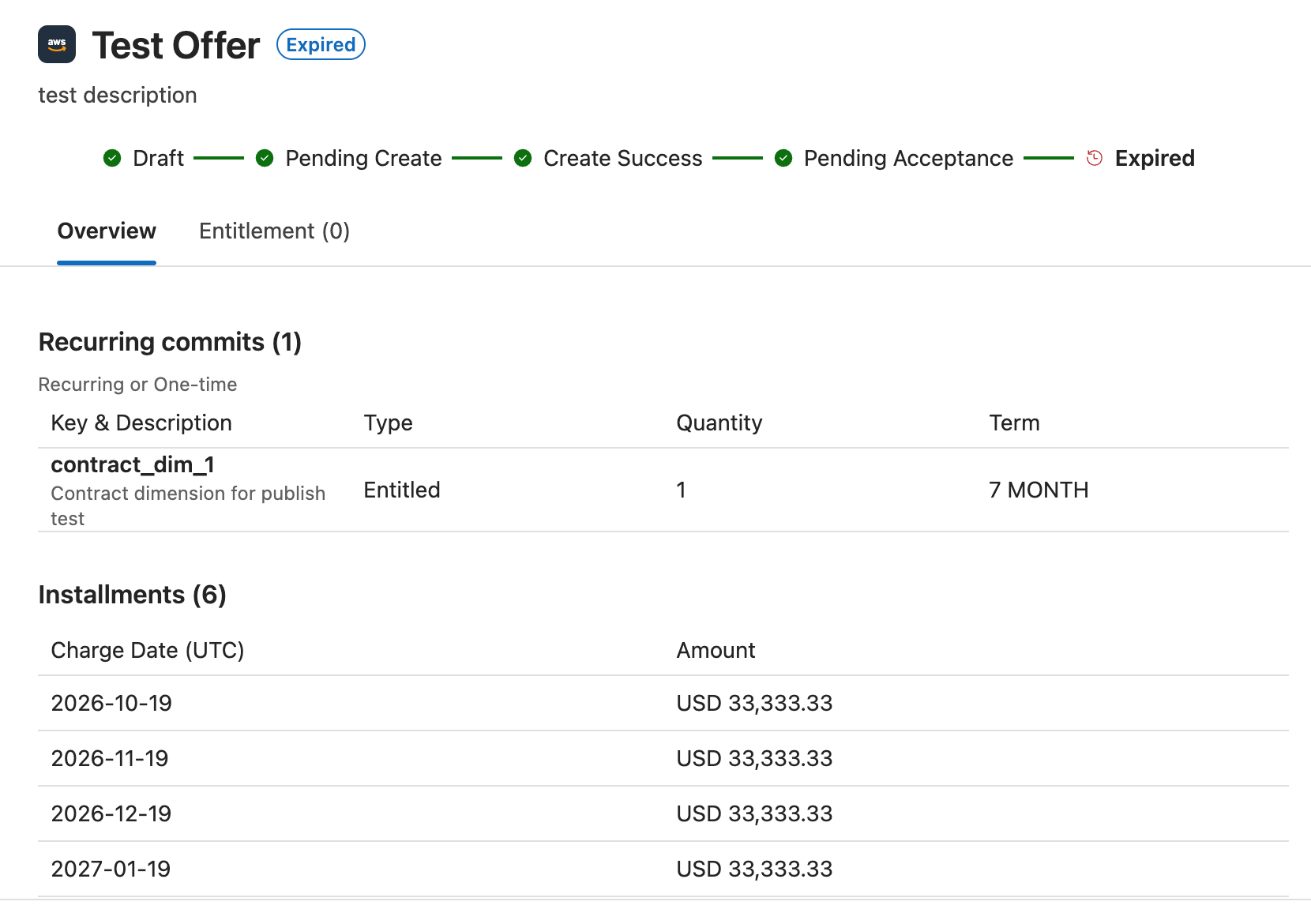This screenshot has height=924, width=1311.
Task: Select the Create Success step label
Action: (x=623, y=158)
